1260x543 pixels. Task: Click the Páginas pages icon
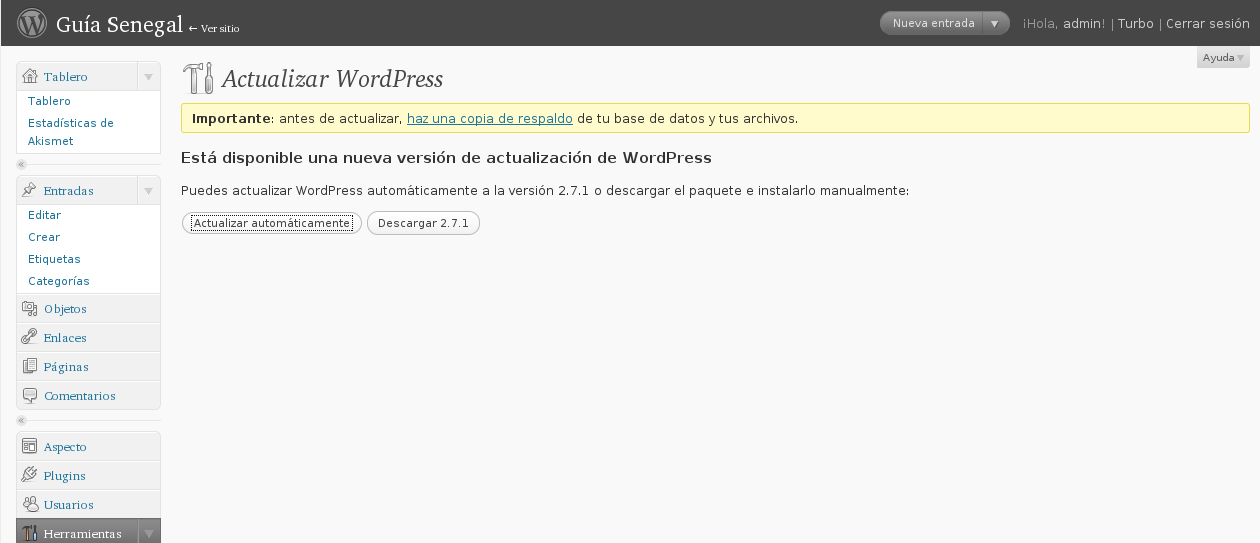click(x=30, y=367)
